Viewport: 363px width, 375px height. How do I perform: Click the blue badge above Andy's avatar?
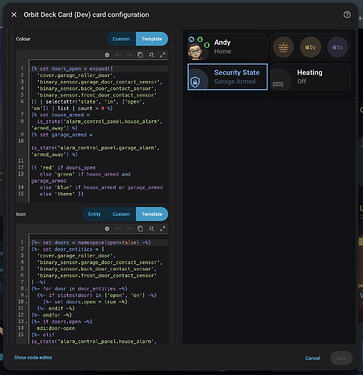(191, 39)
